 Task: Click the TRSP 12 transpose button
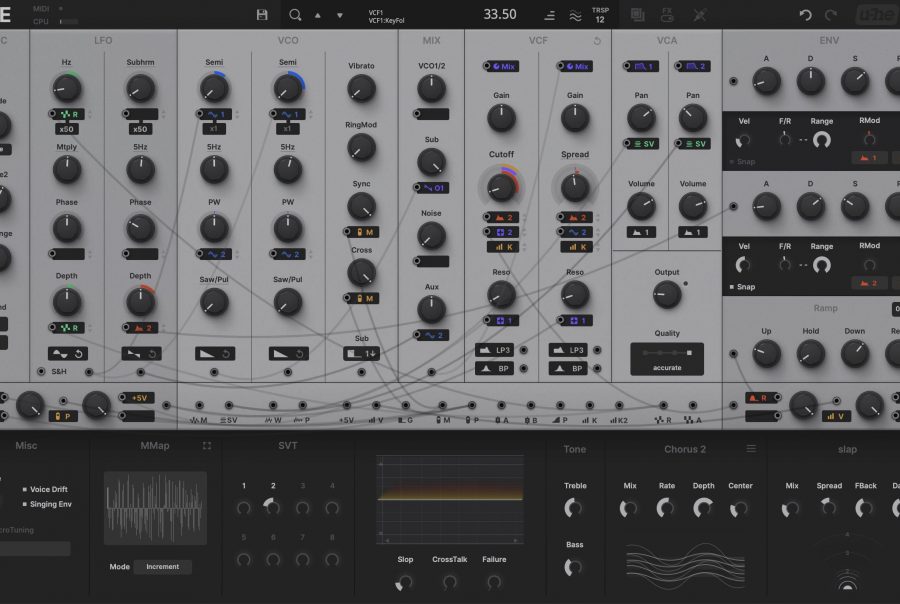click(x=600, y=15)
